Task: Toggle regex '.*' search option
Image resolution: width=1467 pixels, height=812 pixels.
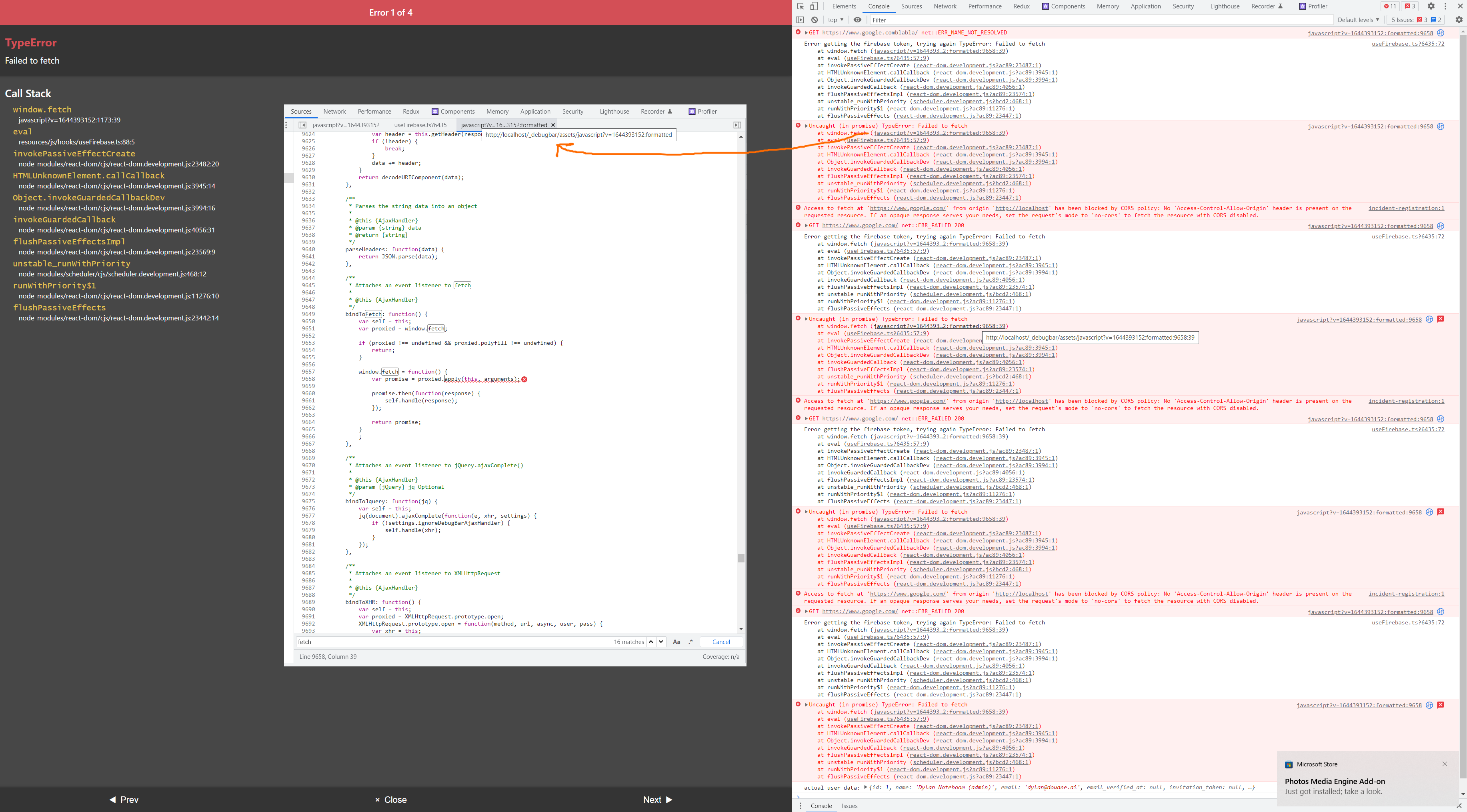Action: (x=690, y=642)
